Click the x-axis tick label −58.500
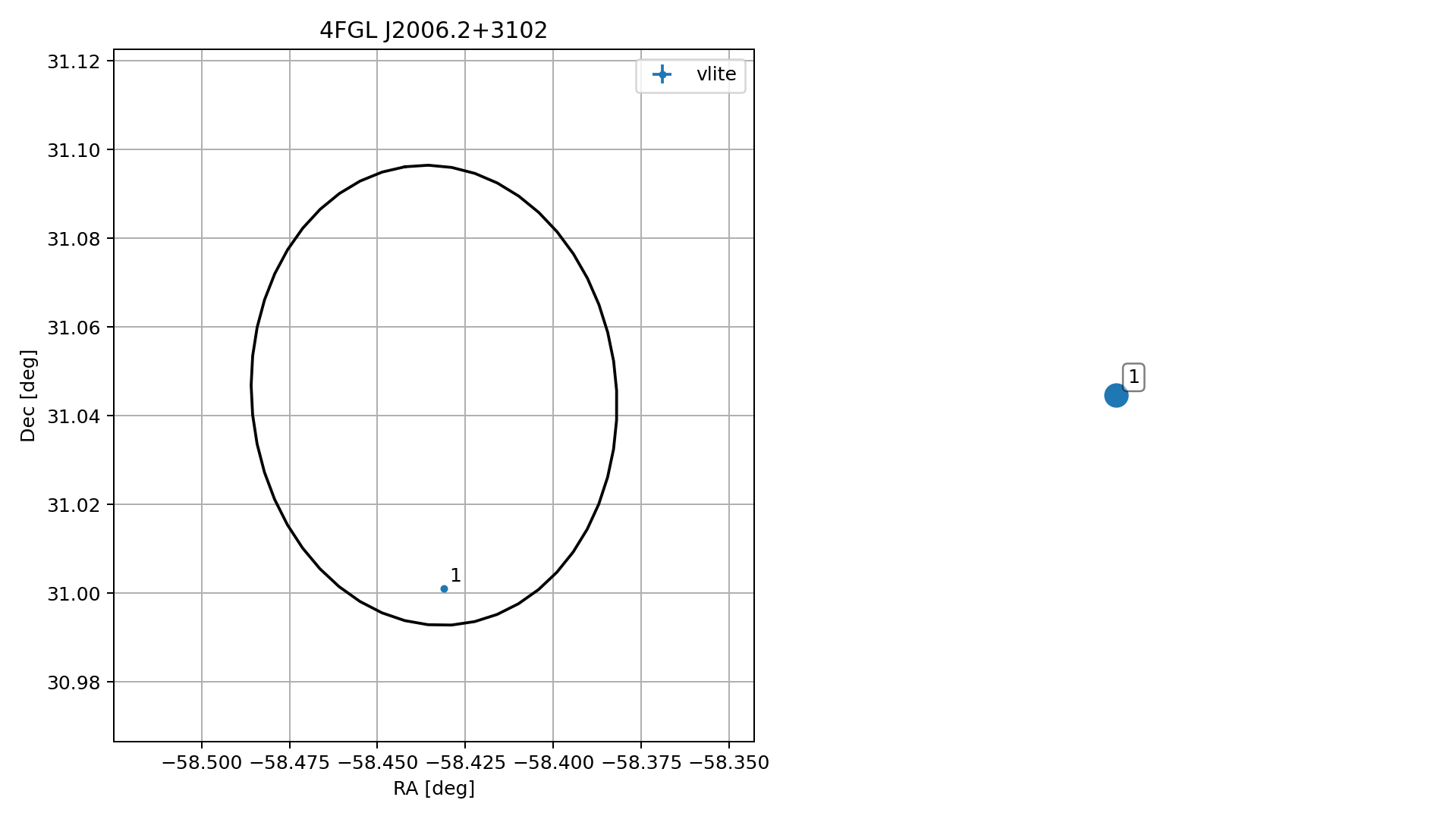1456x819 pixels. click(201, 763)
